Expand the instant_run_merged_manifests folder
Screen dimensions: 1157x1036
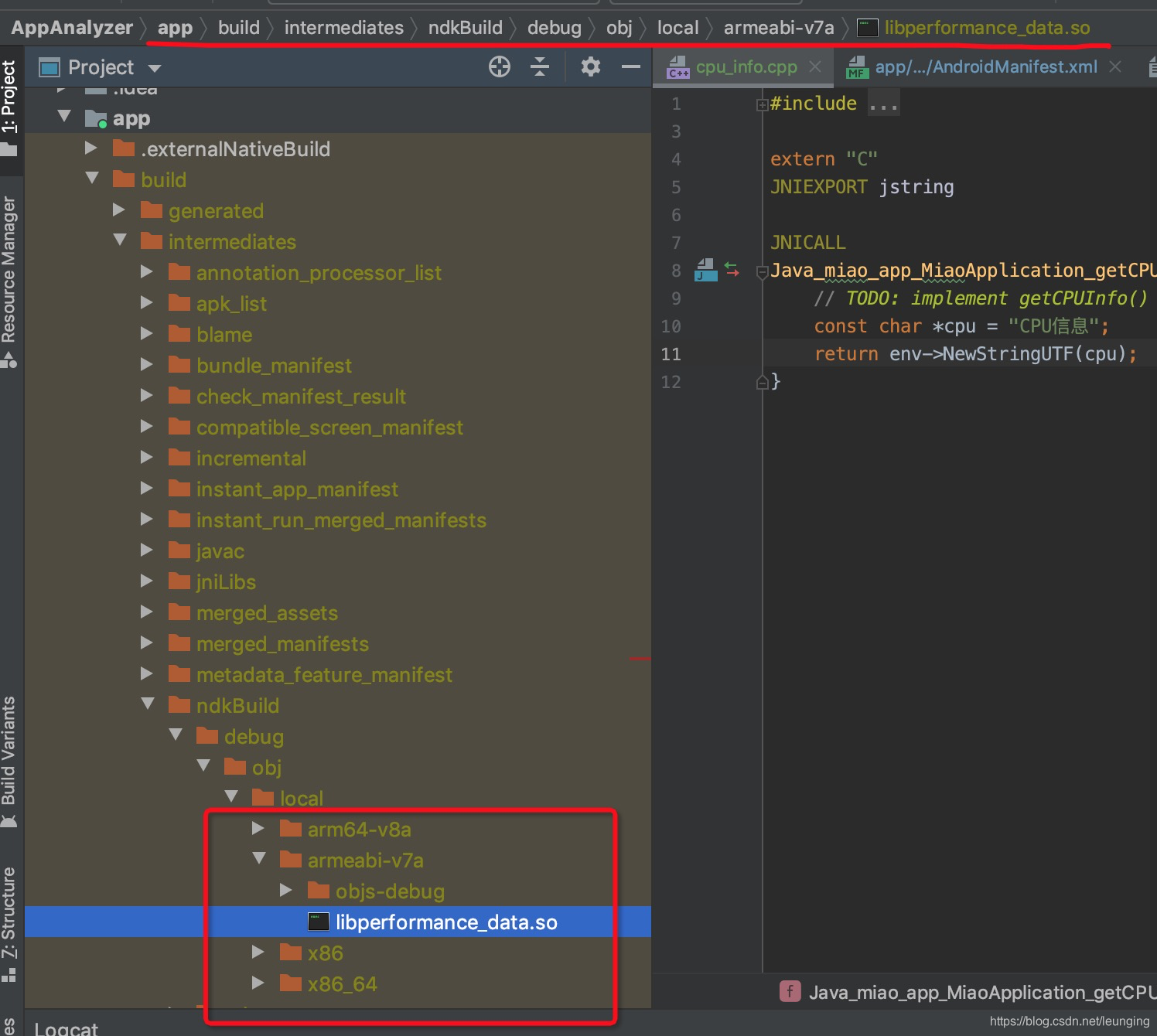click(x=147, y=519)
